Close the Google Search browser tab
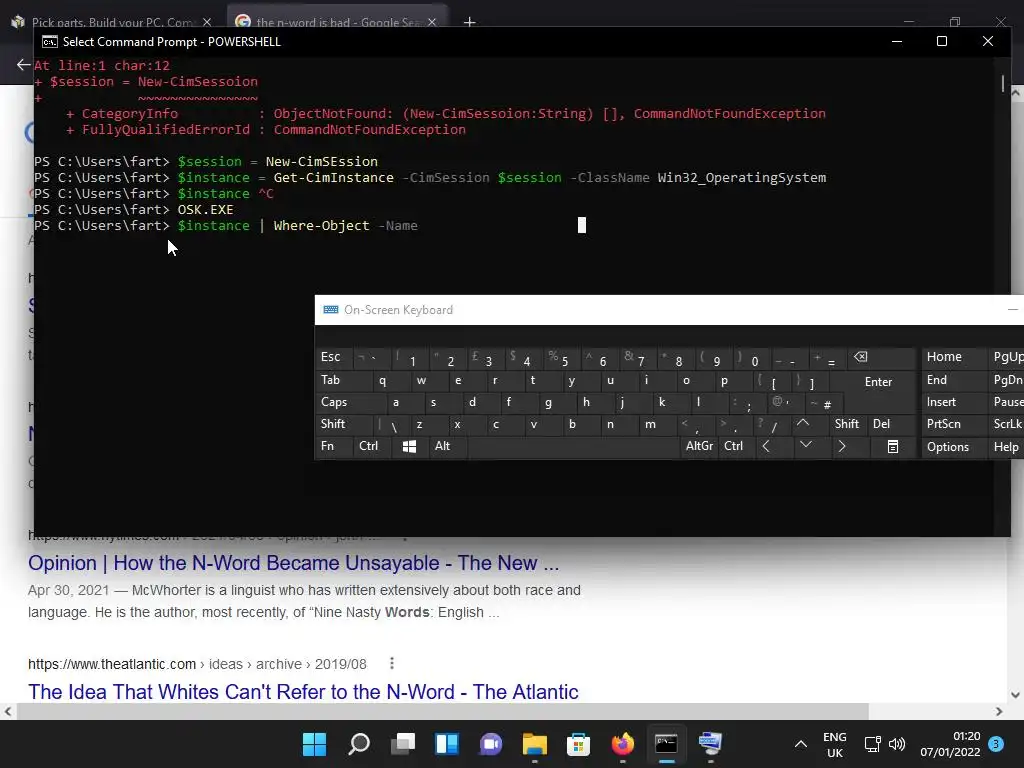Viewport: 1024px width, 768px height. 432,22
